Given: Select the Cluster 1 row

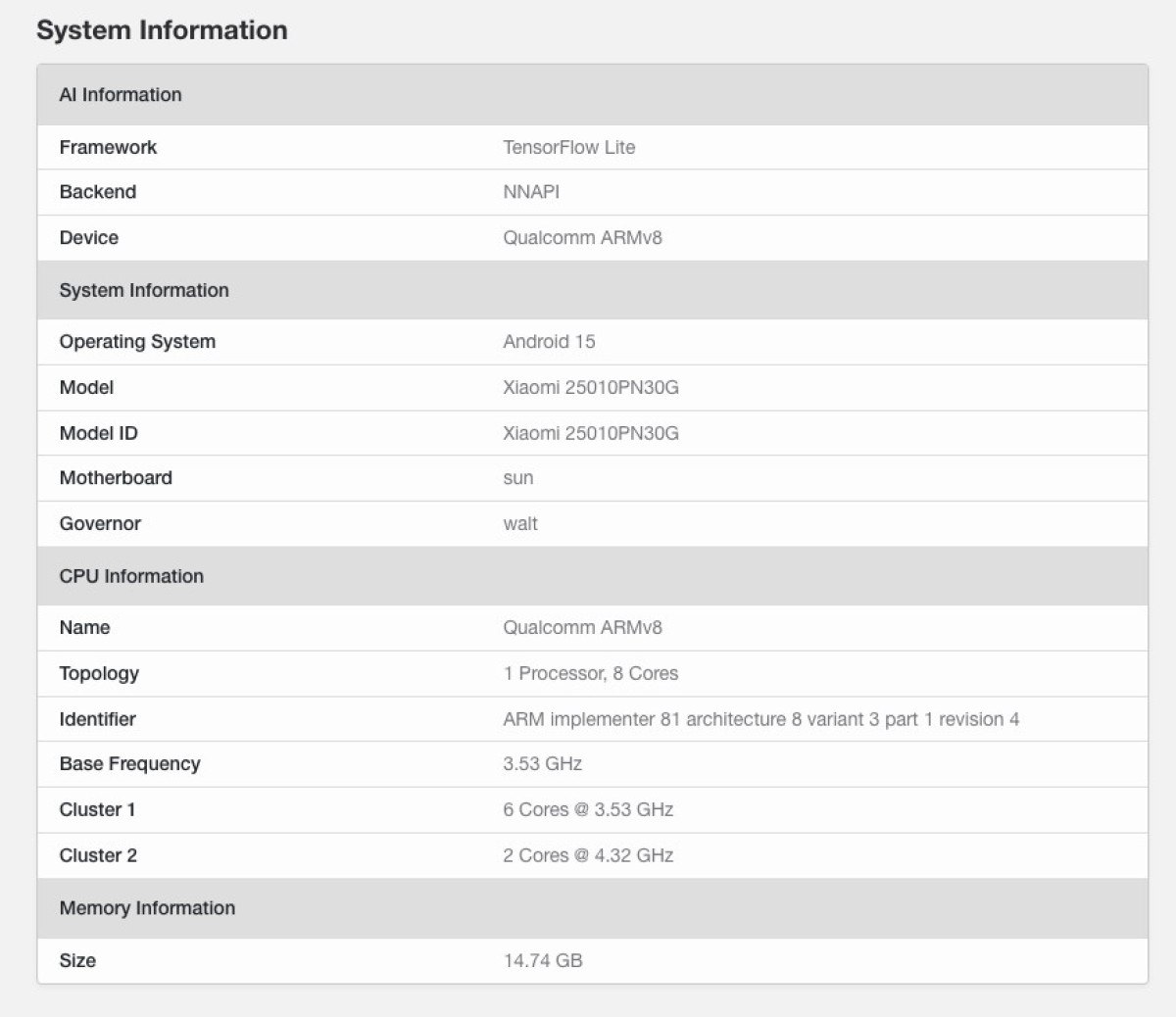Looking at the screenshot, I should click(586, 809).
